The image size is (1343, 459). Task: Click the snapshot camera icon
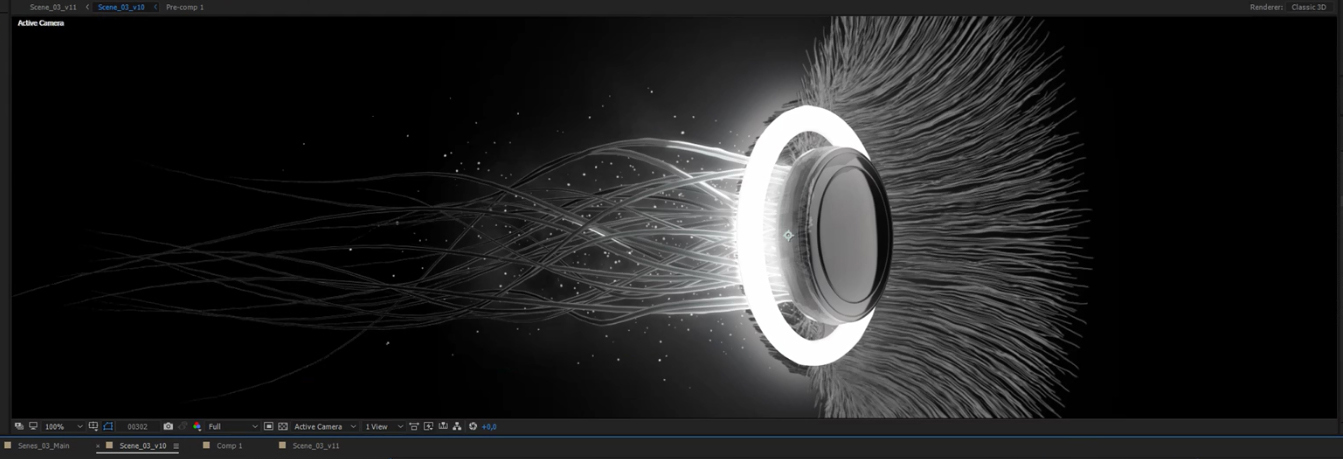click(168, 427)
